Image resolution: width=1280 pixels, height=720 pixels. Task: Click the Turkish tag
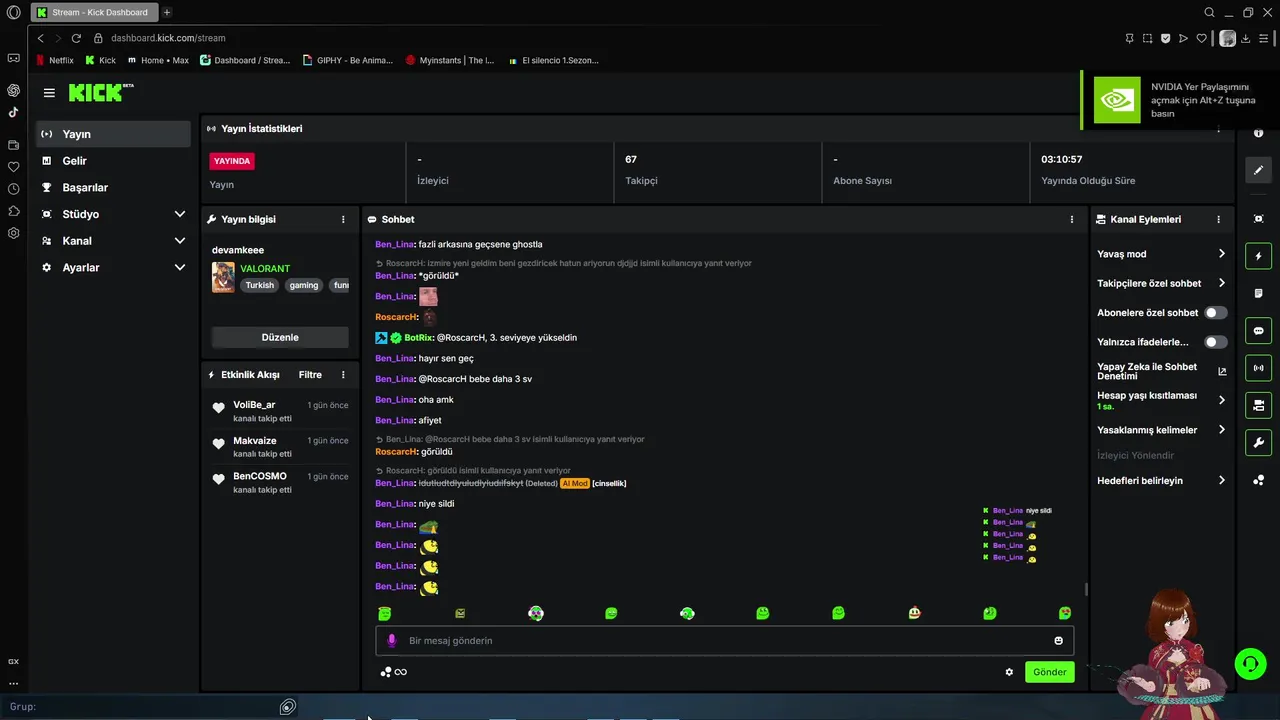click(x=260, y=285)
